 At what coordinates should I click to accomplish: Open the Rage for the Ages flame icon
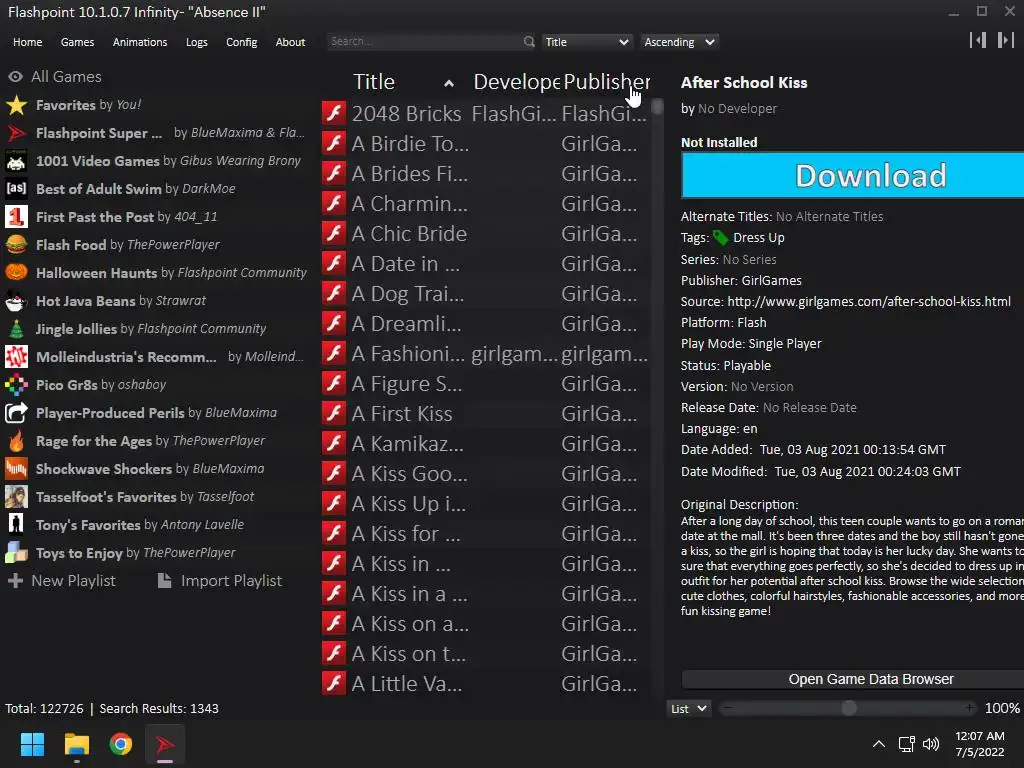tap(16, 441)
